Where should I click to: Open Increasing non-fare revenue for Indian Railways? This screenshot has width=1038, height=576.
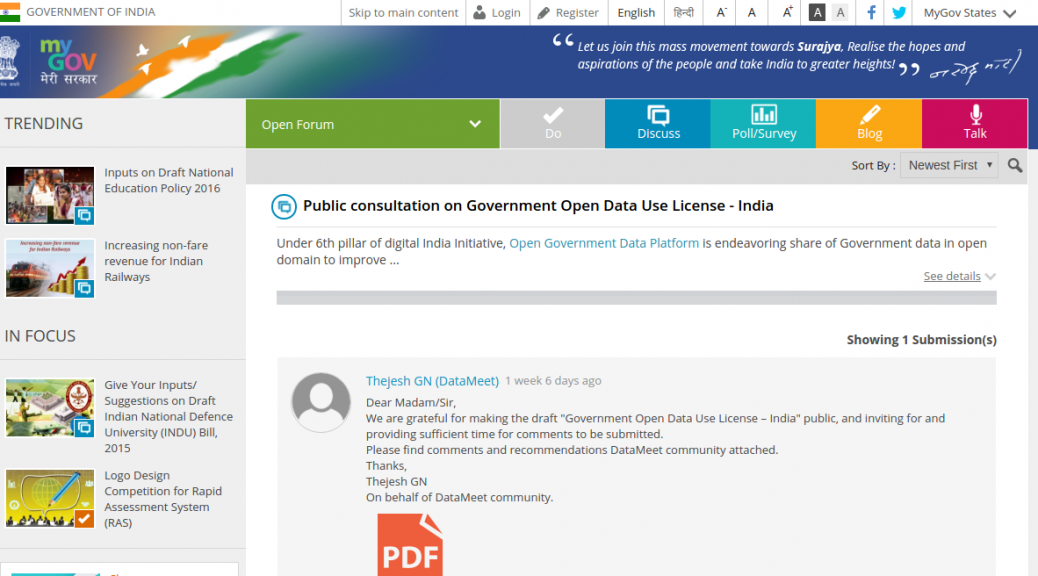[156, 261]
